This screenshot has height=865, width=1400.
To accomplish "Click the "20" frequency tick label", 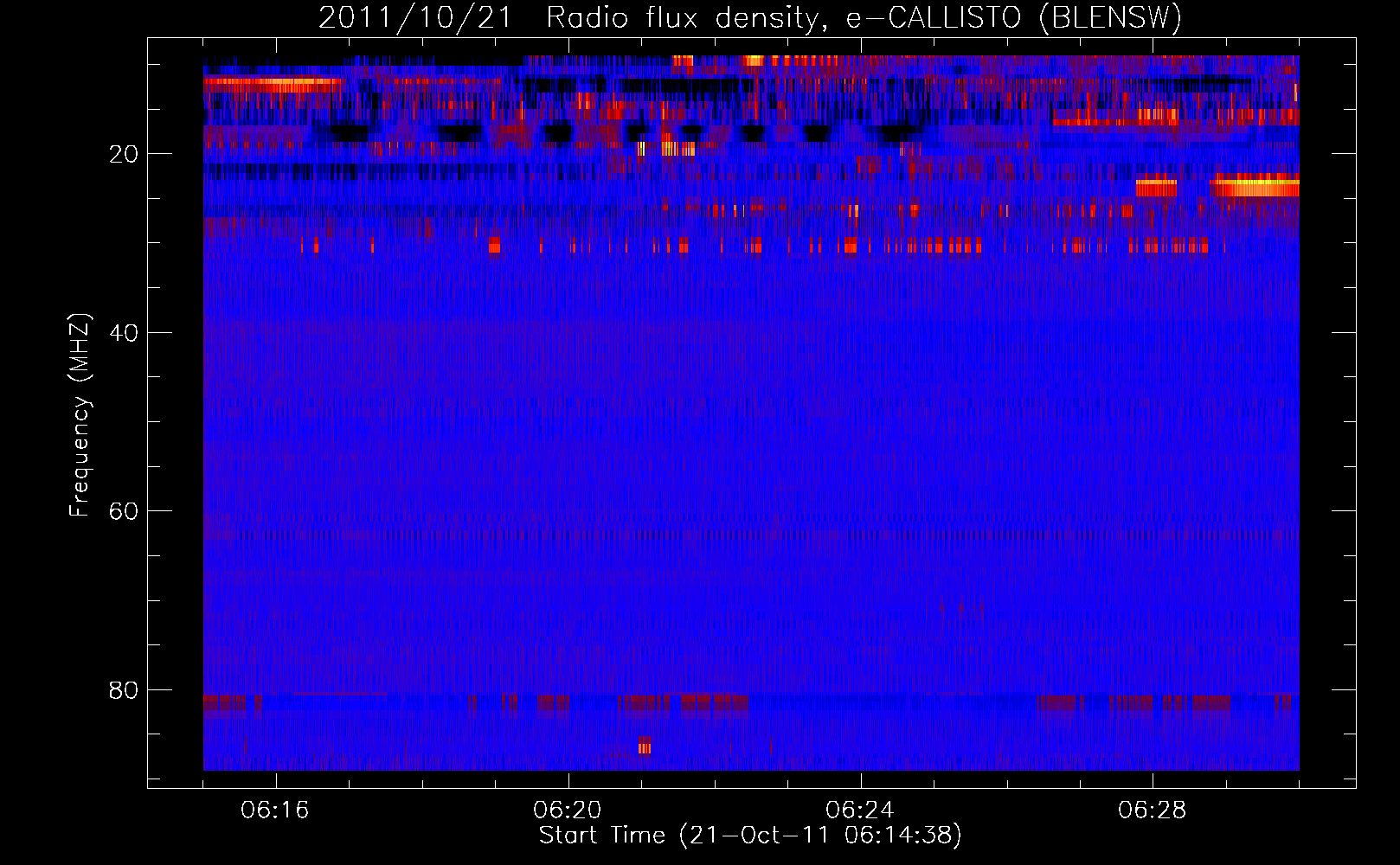I will click(x=124, y=154).
